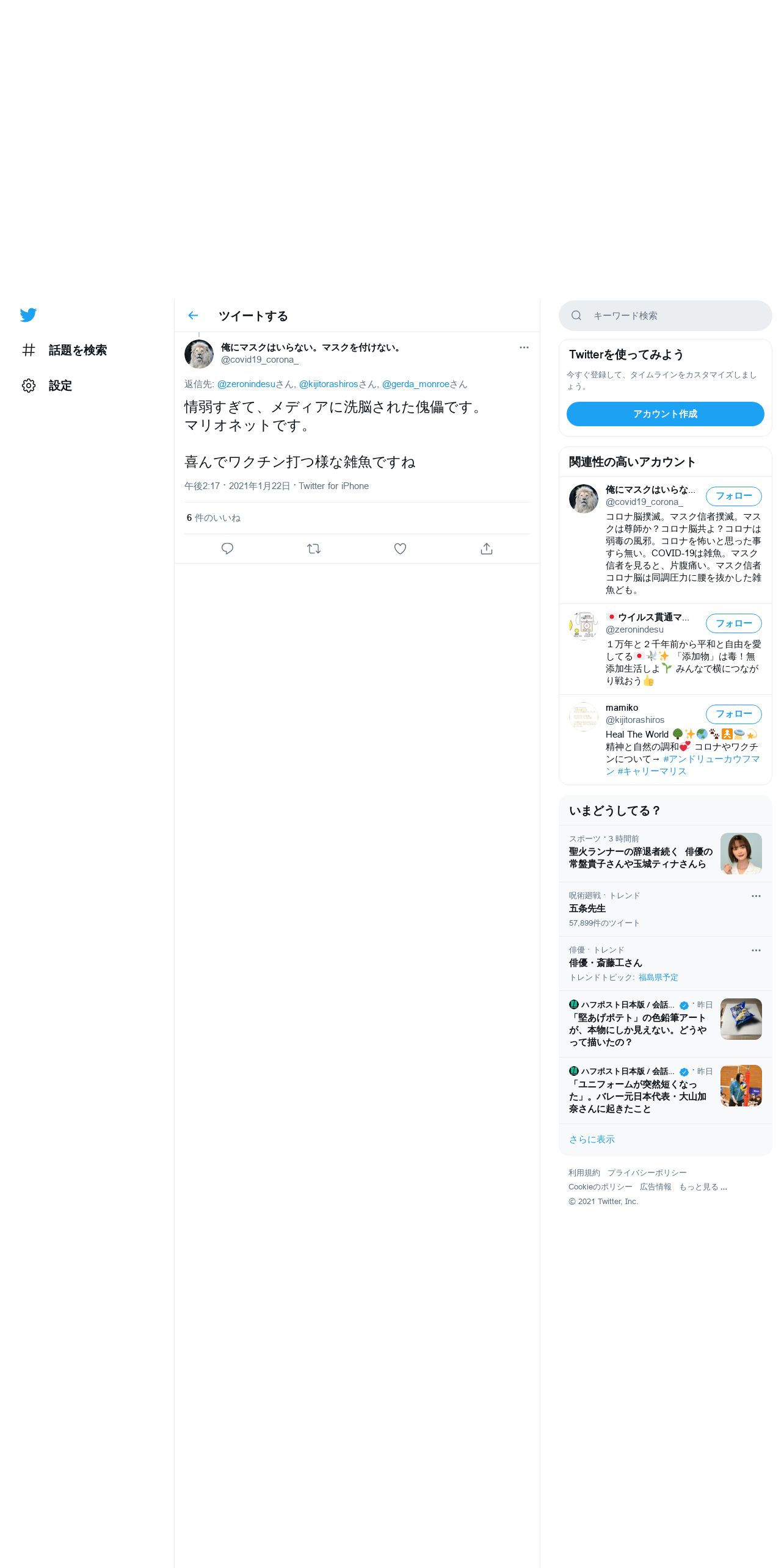Go back using the arrow icon
Screen dimensions: 784x1568
coord(193,316)
